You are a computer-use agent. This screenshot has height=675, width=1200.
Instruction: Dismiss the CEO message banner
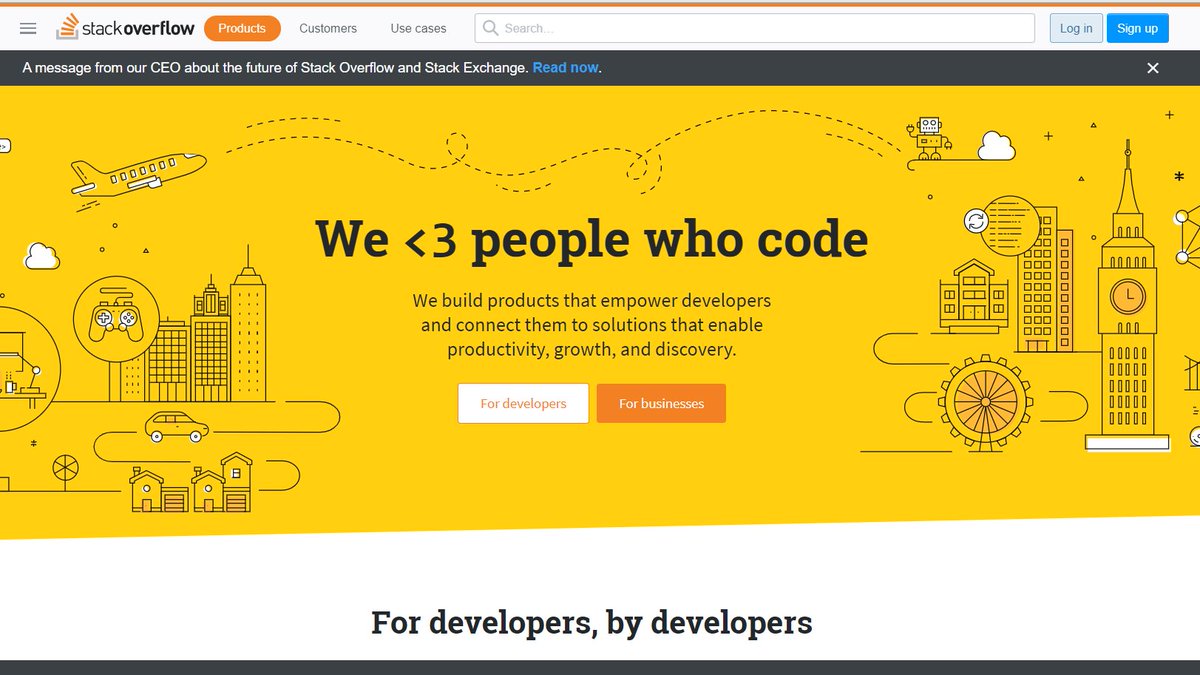pyautogui.click(x=1153, y=68)
